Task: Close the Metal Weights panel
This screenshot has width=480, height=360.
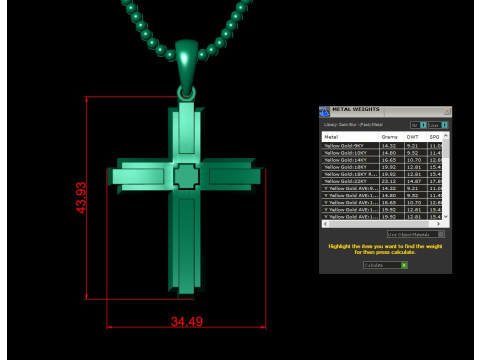Action: (x=447, y=111)
